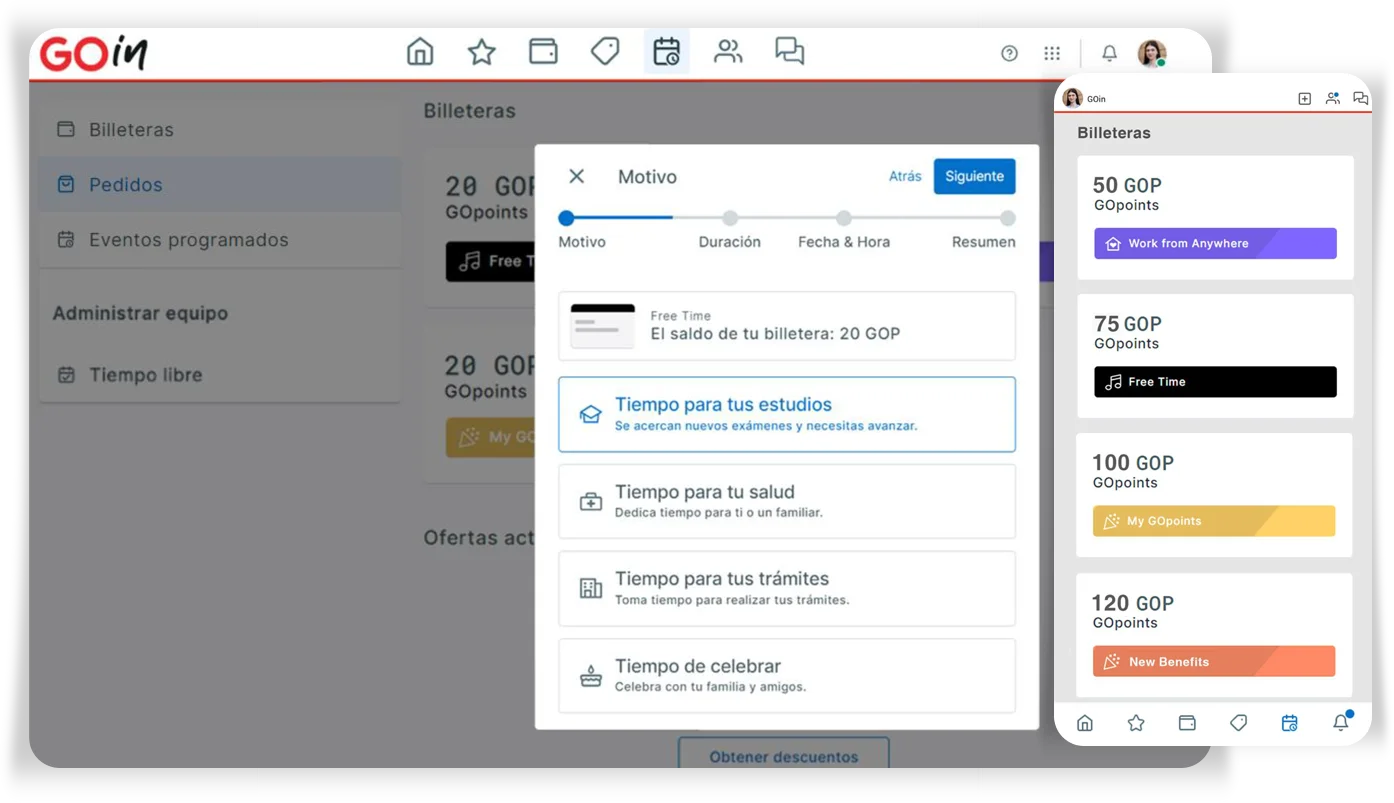Click the New Benefits wallet button
Image resolution: width=1394 pixels, height=803 pixels.
pos(1214,661)
